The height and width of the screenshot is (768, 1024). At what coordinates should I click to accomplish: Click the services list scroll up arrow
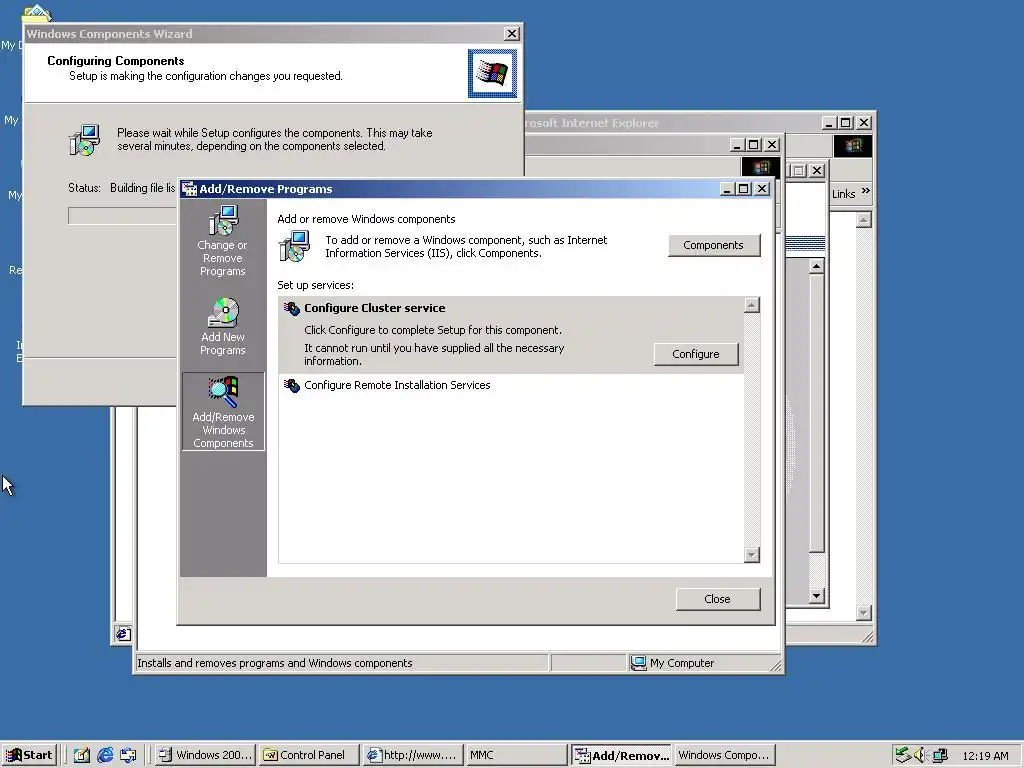click(752, 305)
